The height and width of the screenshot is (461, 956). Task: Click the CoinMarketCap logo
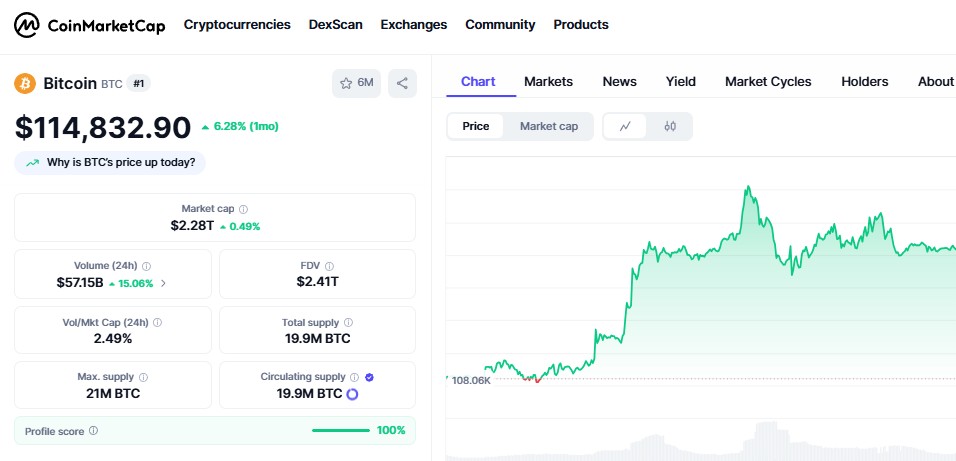(90, 25)
